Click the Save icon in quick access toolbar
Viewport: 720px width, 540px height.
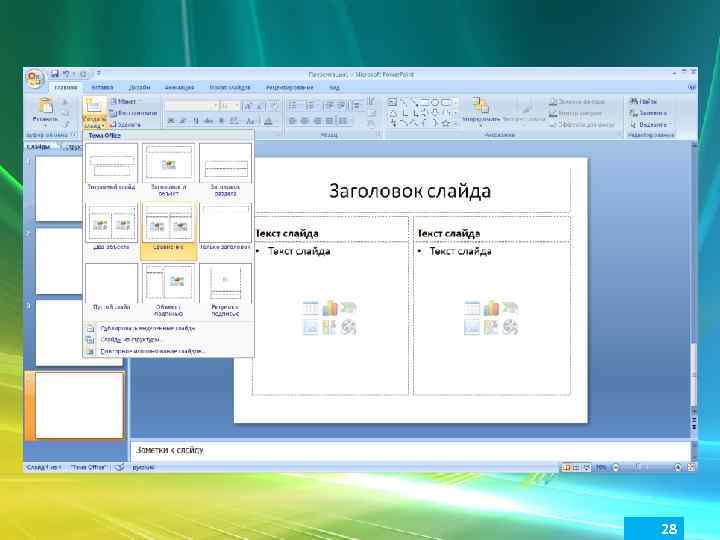pyautogui.click(x=55, y=73)
